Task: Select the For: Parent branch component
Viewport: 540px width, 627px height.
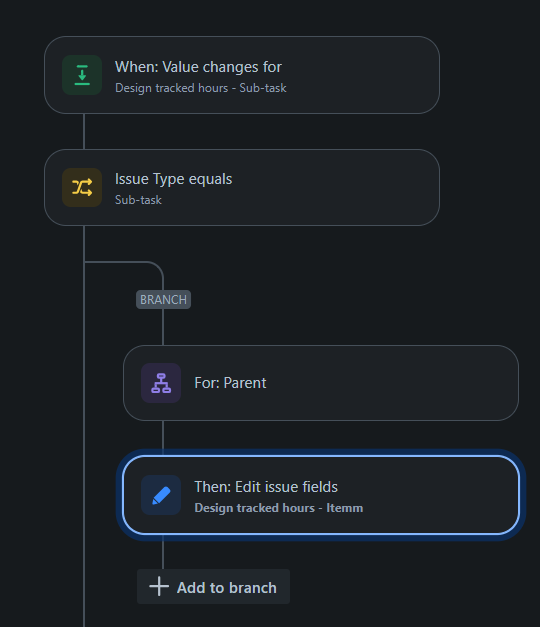Action: click(321, 383)
